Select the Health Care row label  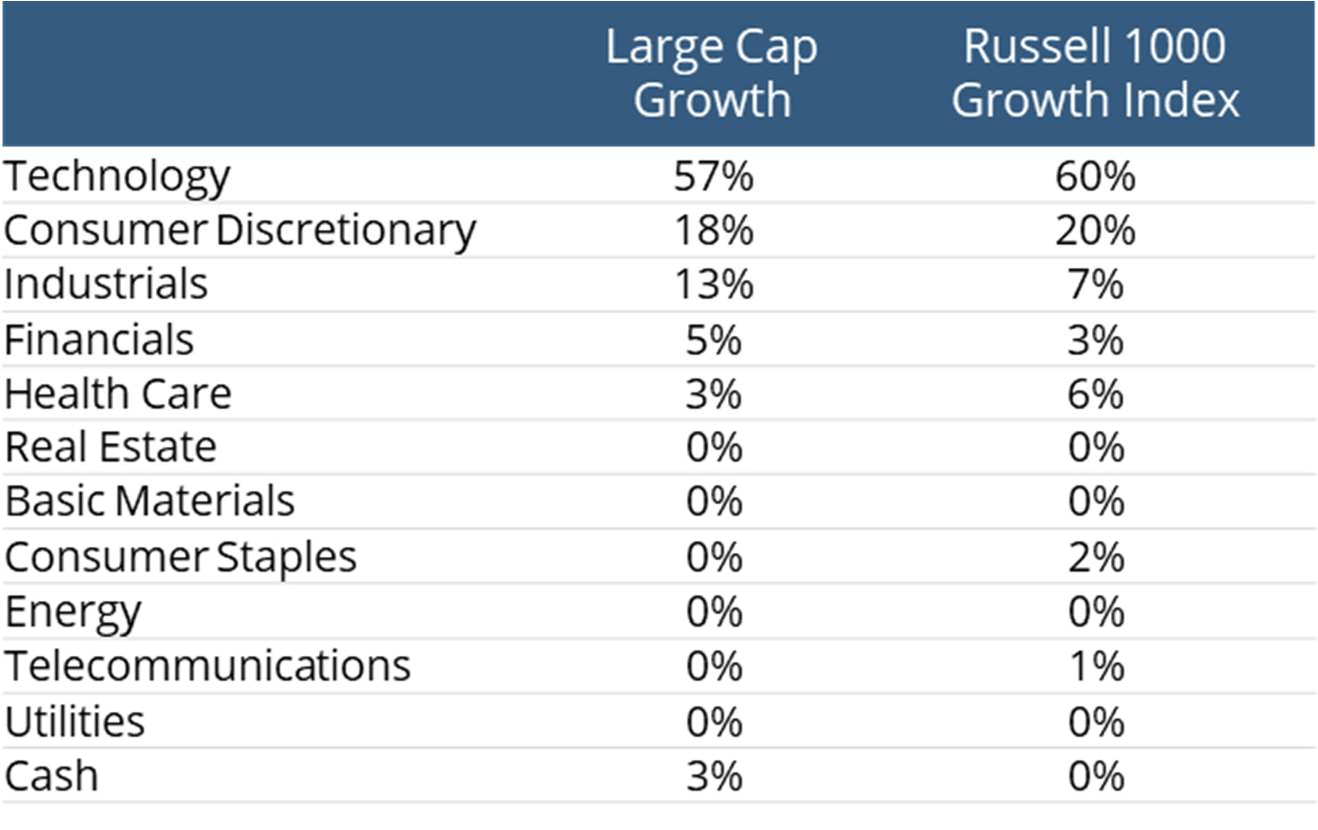coord(118,394)
